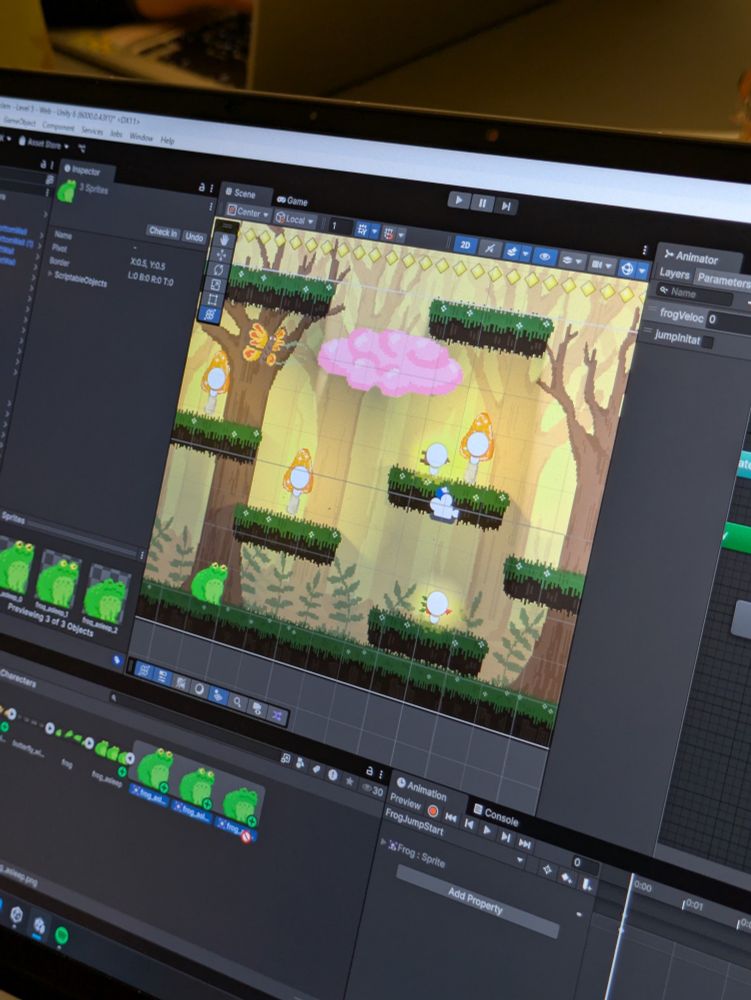The height and width of the screenshot is (1000, 751).
Task: Go to last animation keyframe
Action: coord(524,844)
